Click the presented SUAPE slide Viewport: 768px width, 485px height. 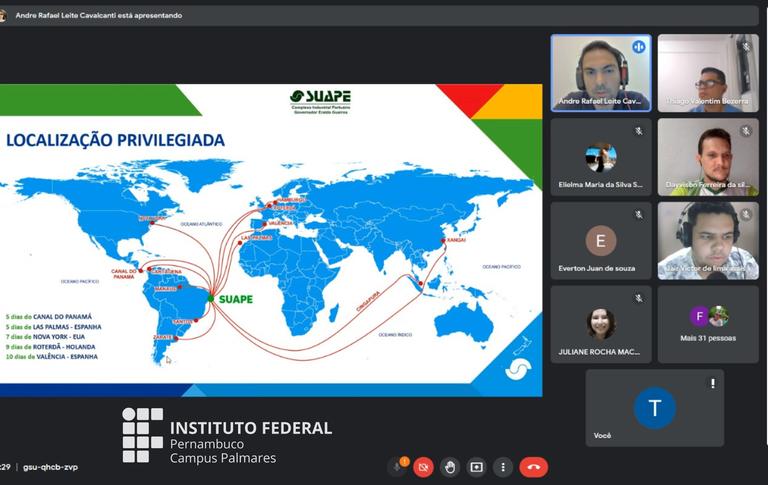pos(270,240)
